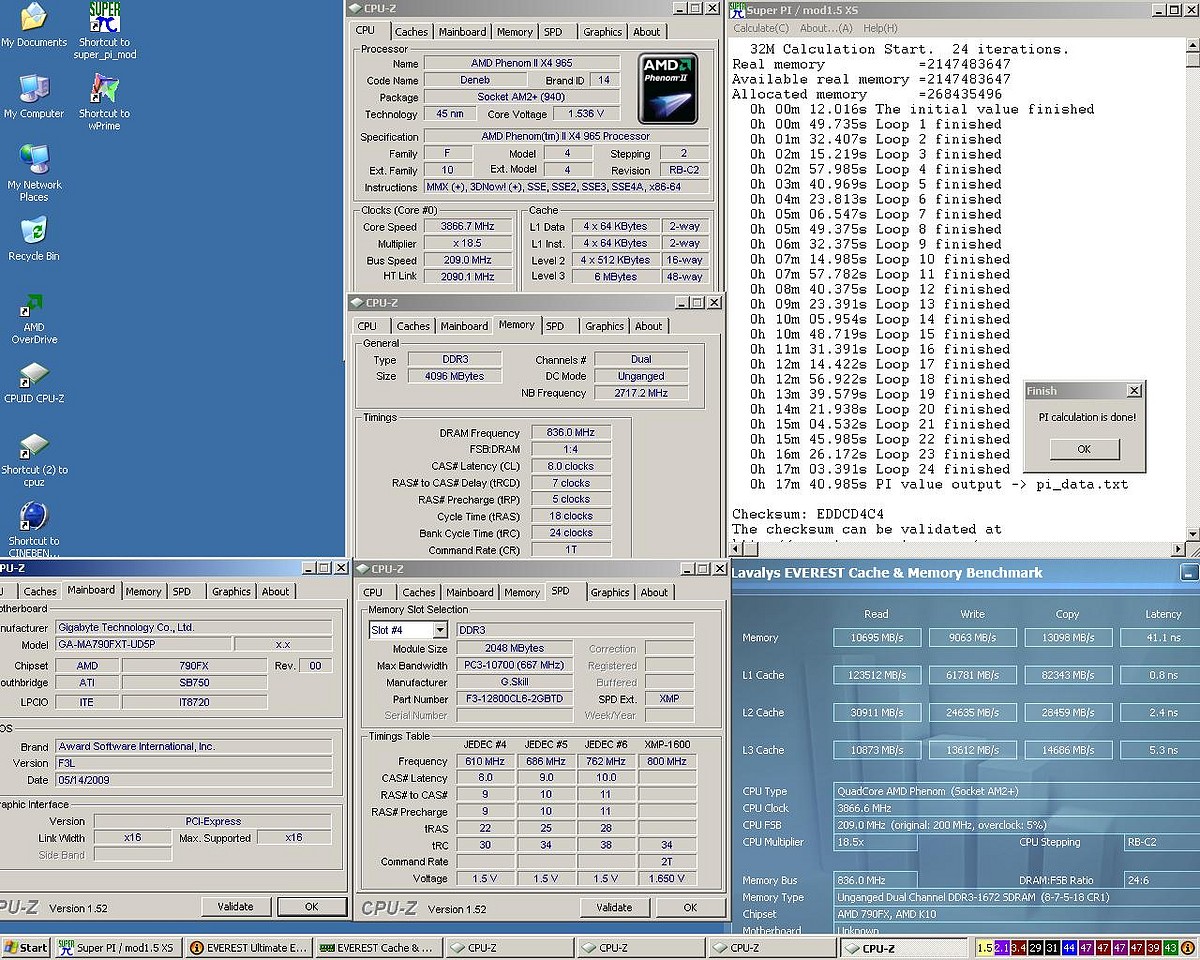Click Validate in the SPD CPU-Z window
The image size is (1200, 960).
[614, 907]
